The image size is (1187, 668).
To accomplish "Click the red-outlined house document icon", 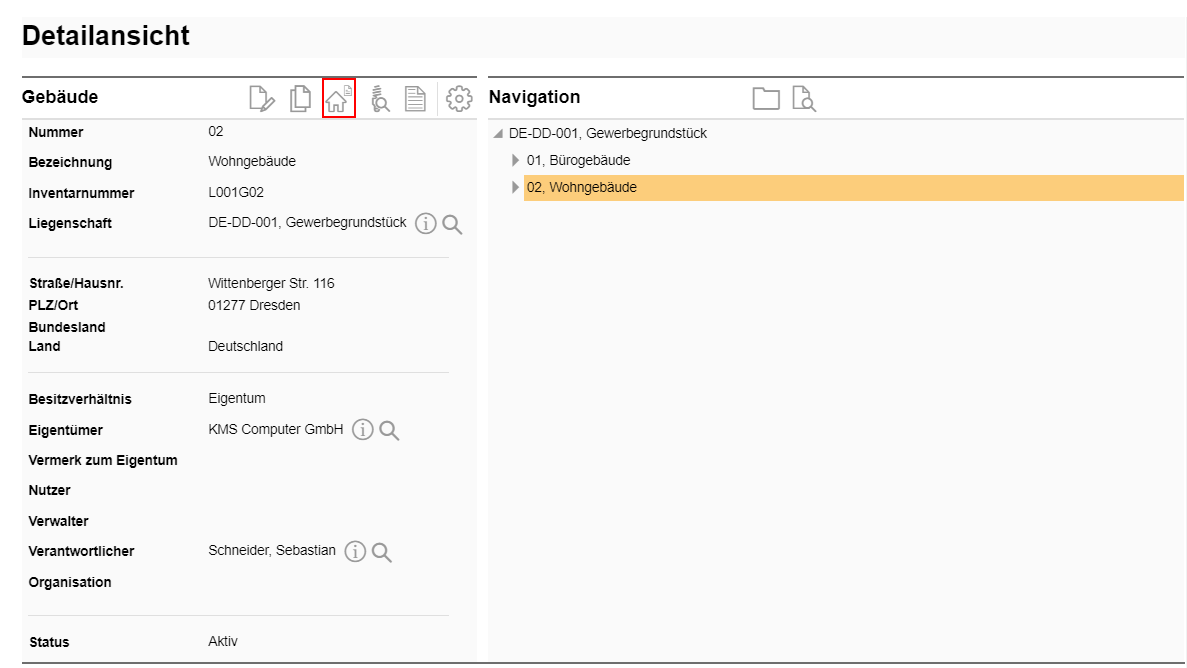I will coord(339,98).
